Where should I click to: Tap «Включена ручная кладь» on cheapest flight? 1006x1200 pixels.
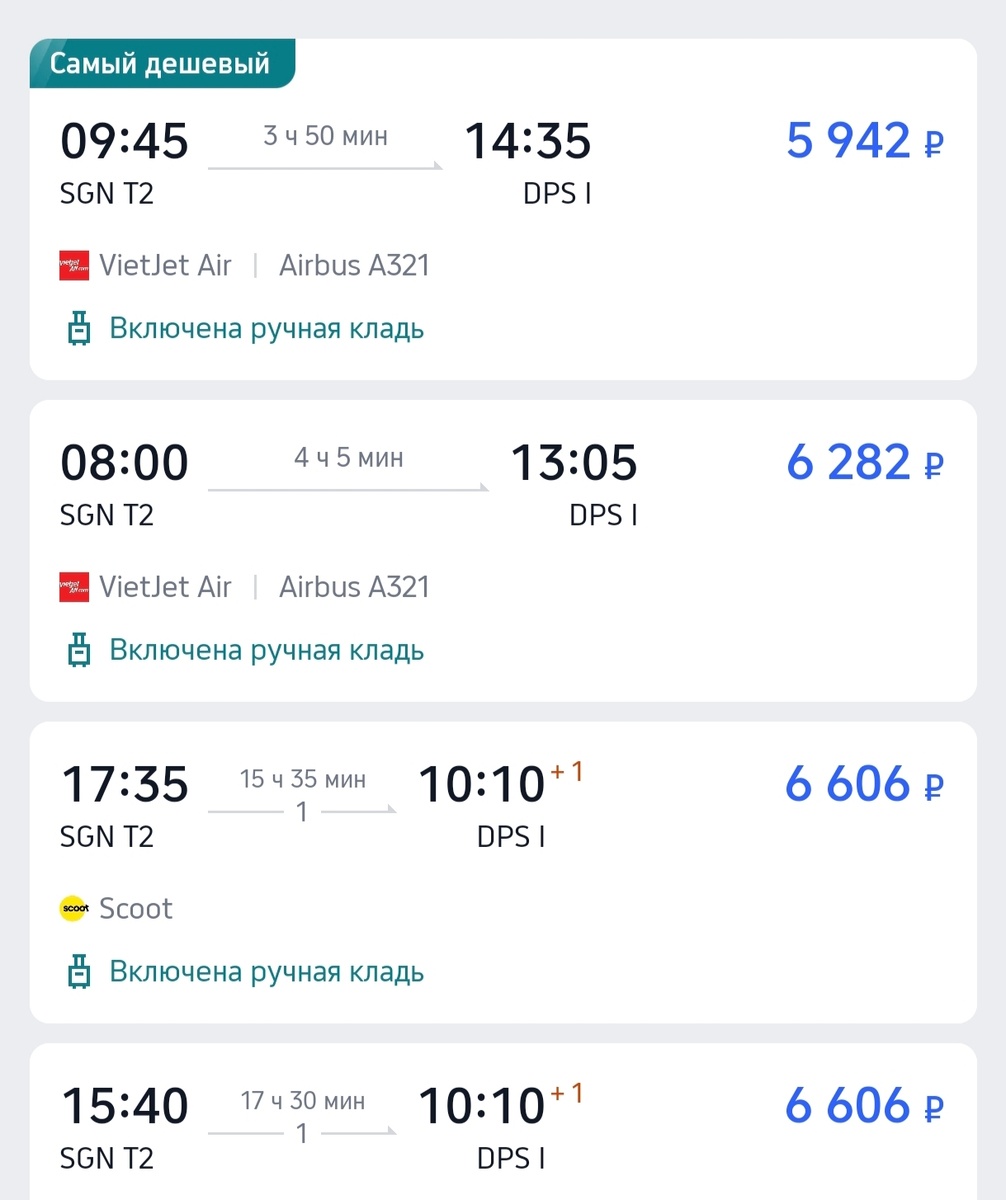tap(266, 329)
